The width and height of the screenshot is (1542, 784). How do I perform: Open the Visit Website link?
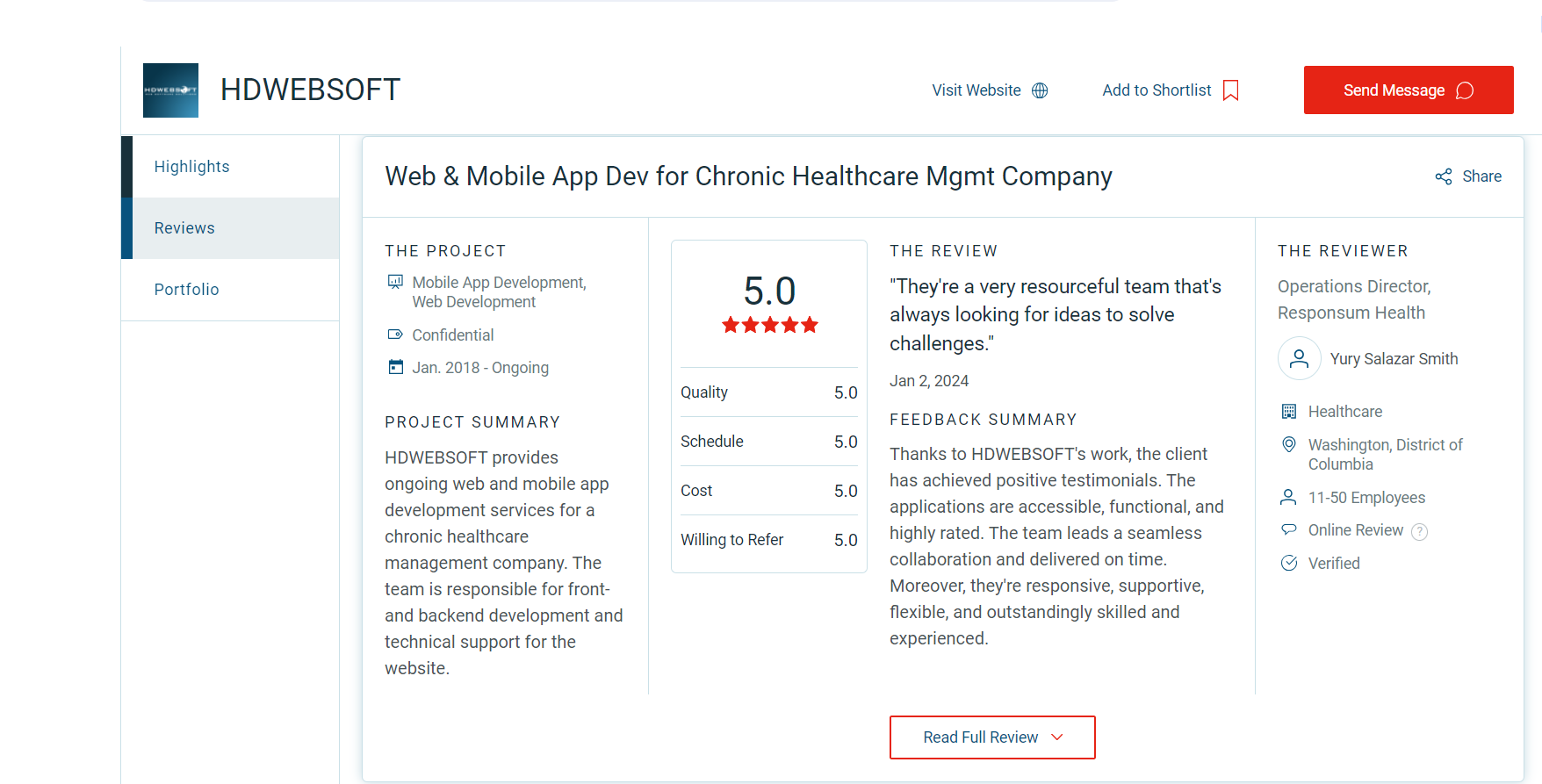(976, 90)
